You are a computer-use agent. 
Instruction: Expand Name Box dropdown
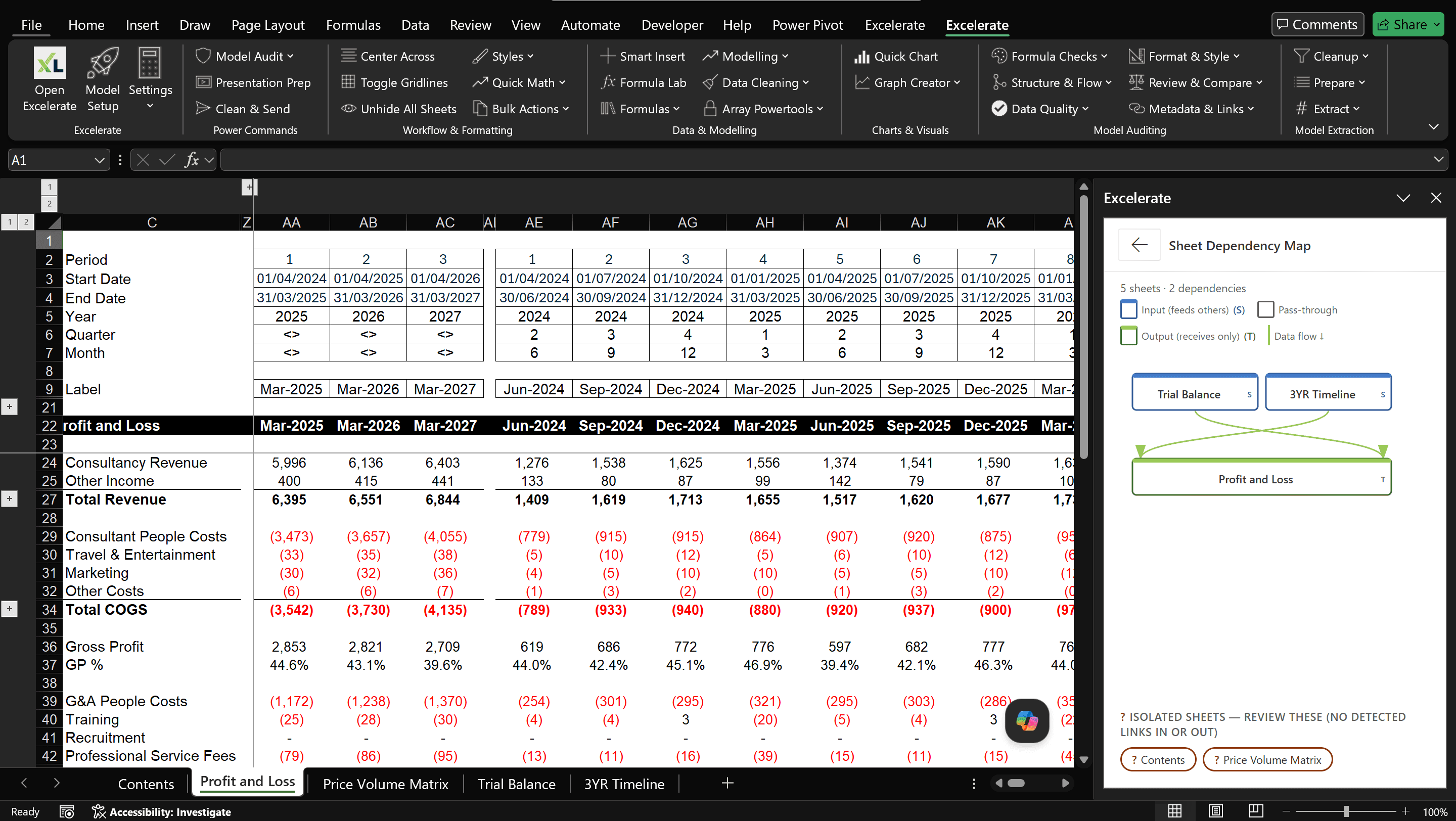pyautogui.click(x=100, y=160)
